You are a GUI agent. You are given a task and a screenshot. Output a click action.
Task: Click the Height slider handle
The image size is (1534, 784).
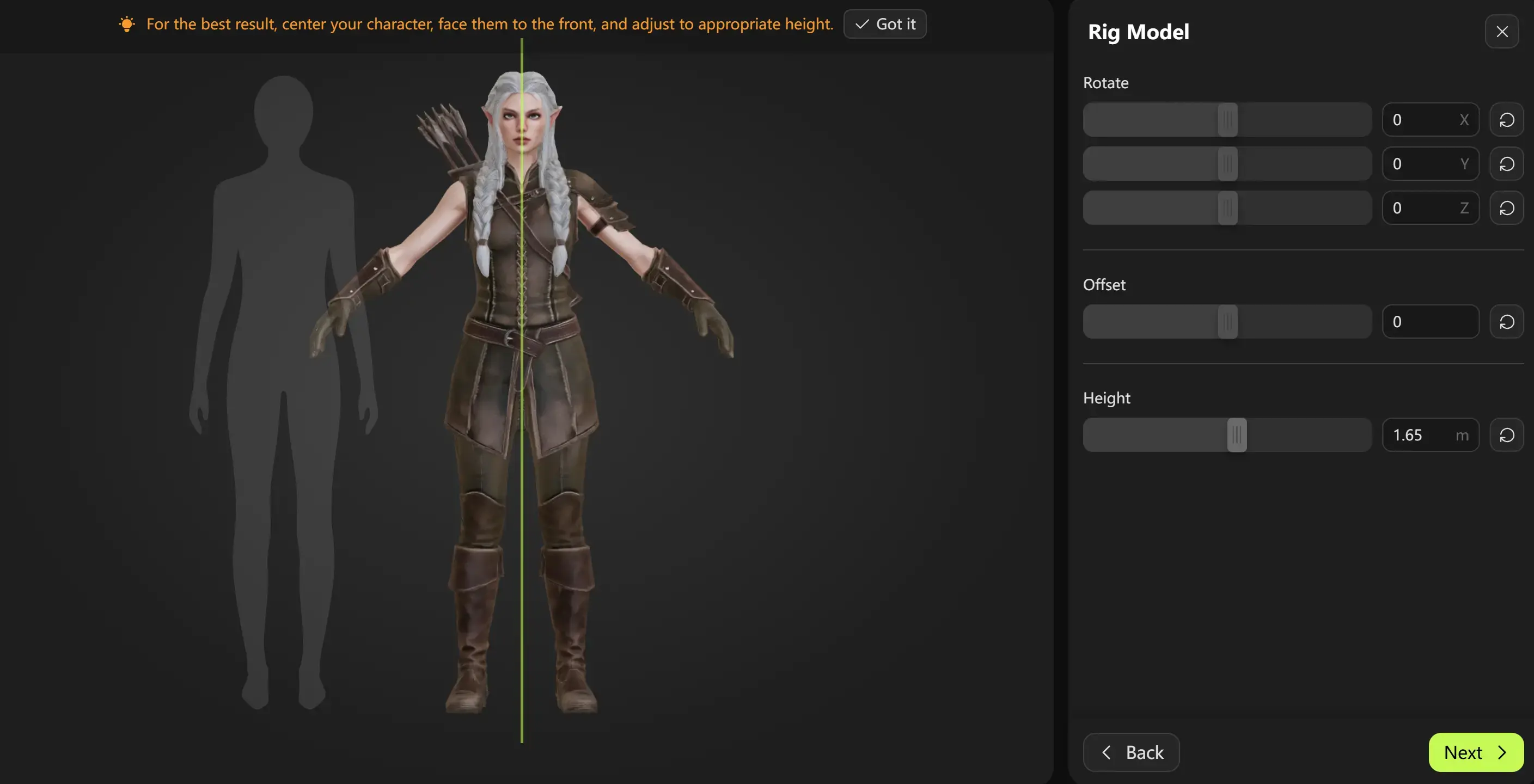pos(1237,435)
